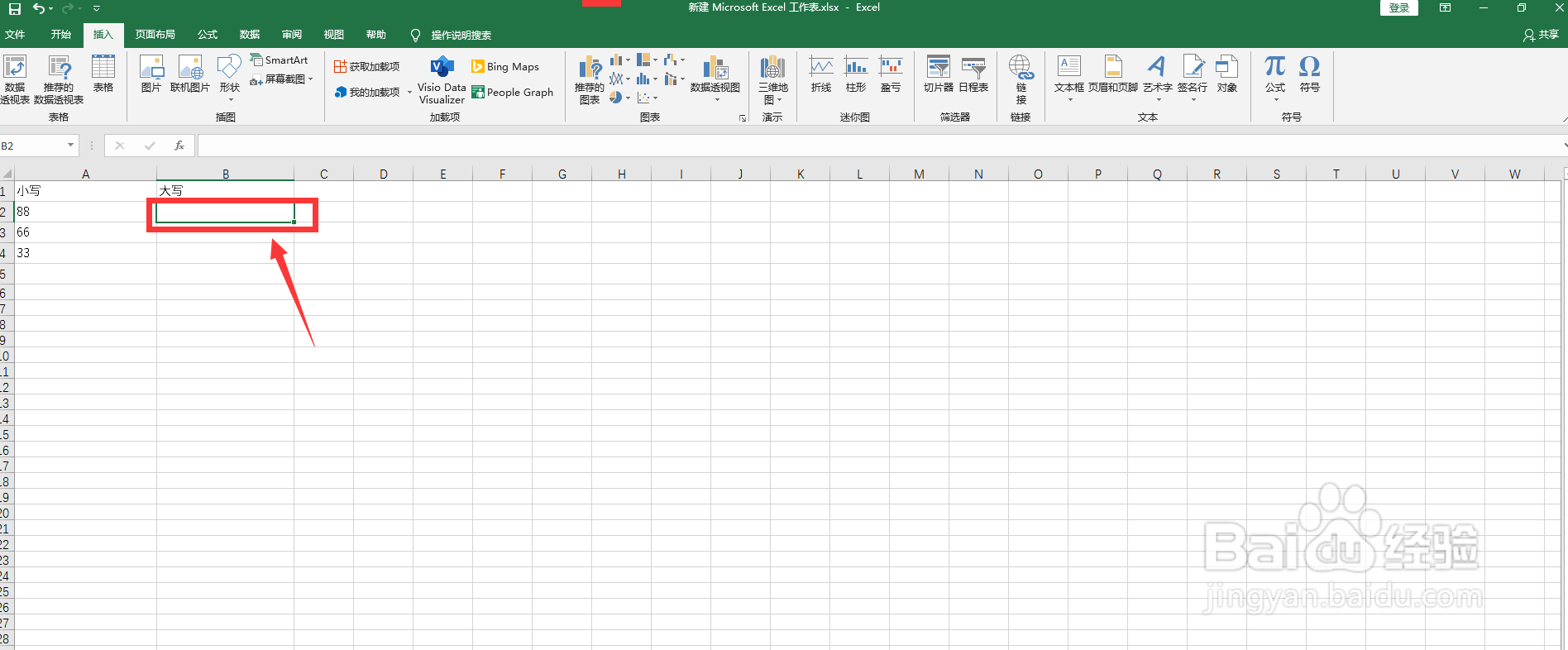Click the 共享 share button
The height and width of the screenshot is (650, 1568).
point(1541,35)
